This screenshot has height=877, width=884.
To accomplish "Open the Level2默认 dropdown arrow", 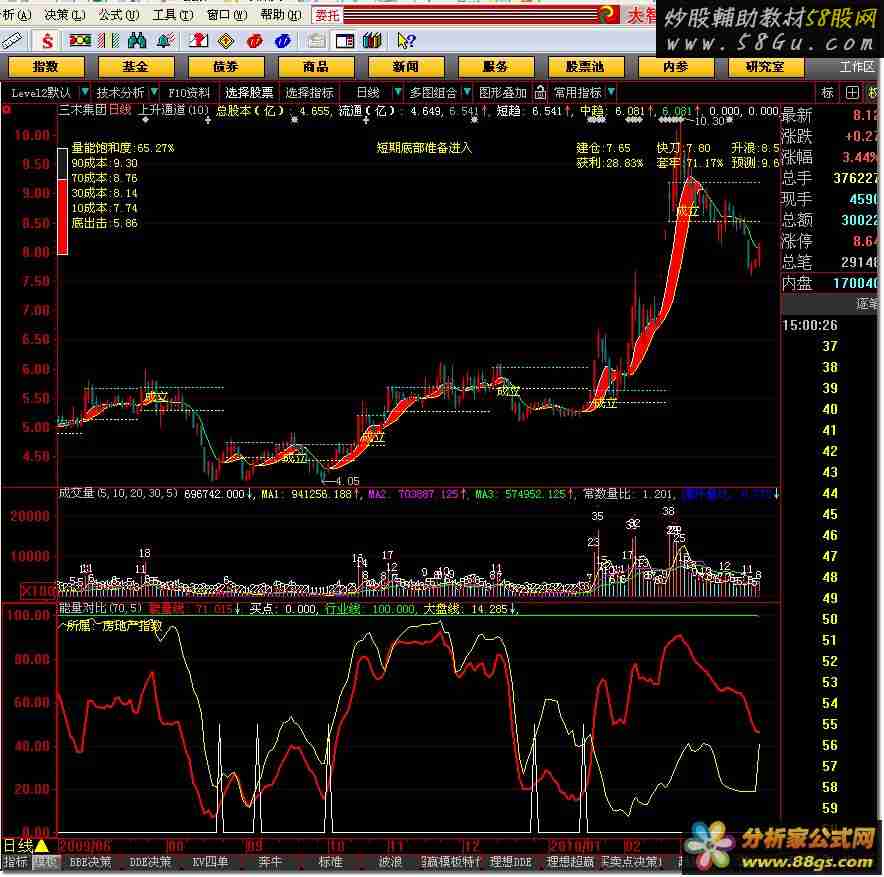I will (x=84, y=91).
